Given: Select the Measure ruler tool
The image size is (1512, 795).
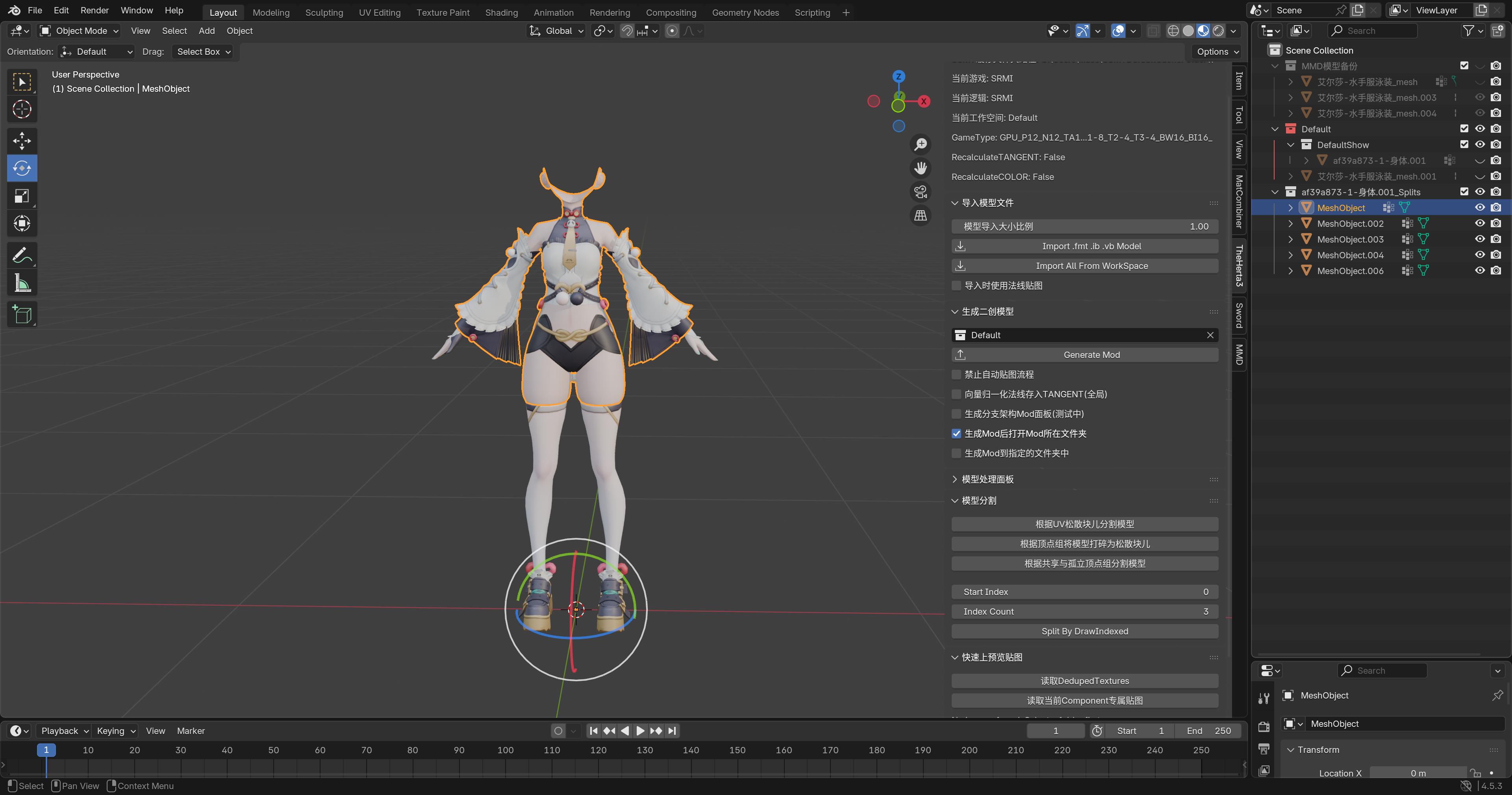Looking at the screenshot, I should pos(22,284).
